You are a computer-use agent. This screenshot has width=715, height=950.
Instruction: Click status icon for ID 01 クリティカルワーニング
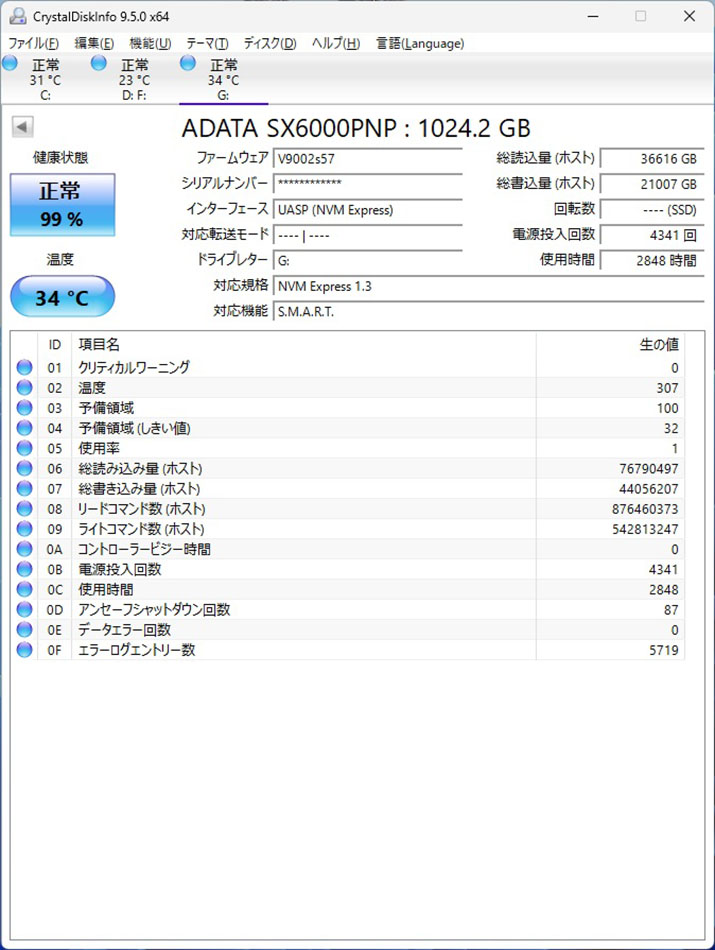(x=24, y=367)
